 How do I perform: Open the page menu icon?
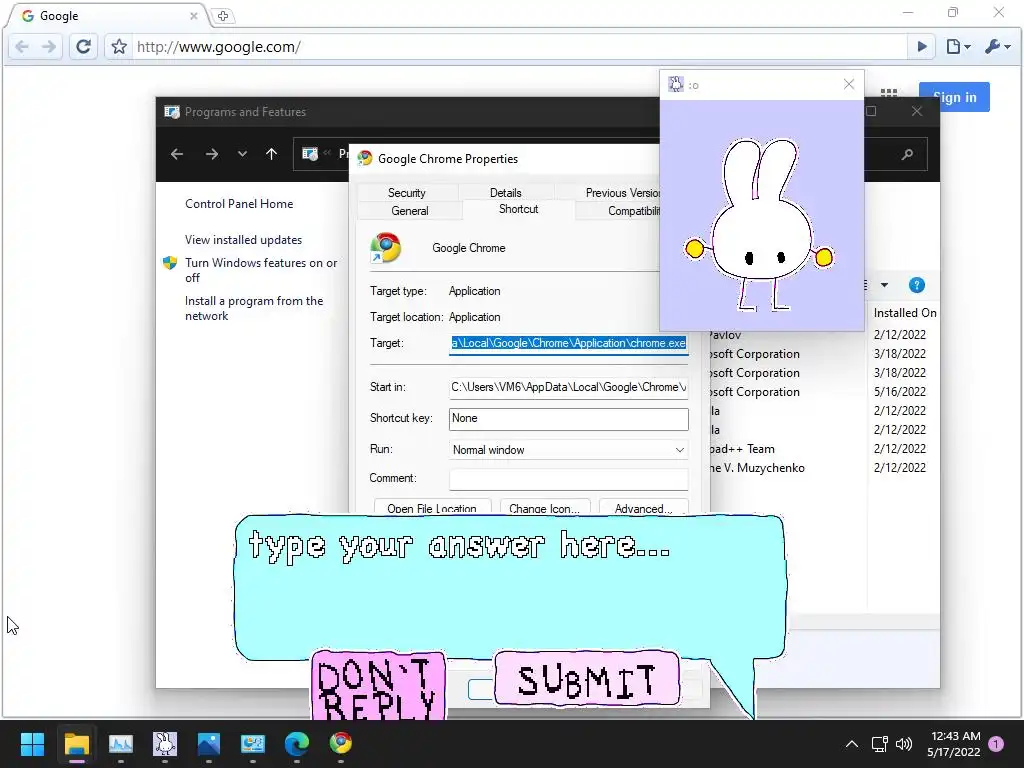(x=958, y=47)
